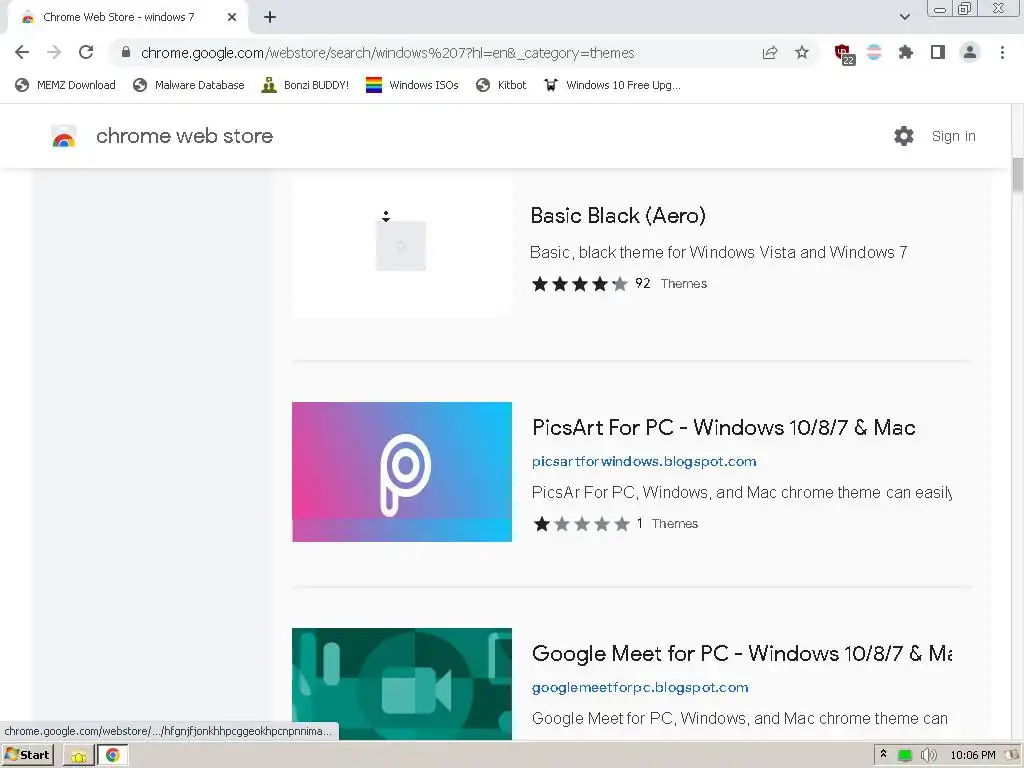
Task: Open the Windows ISOs bookmark
Action: point(412,85)
